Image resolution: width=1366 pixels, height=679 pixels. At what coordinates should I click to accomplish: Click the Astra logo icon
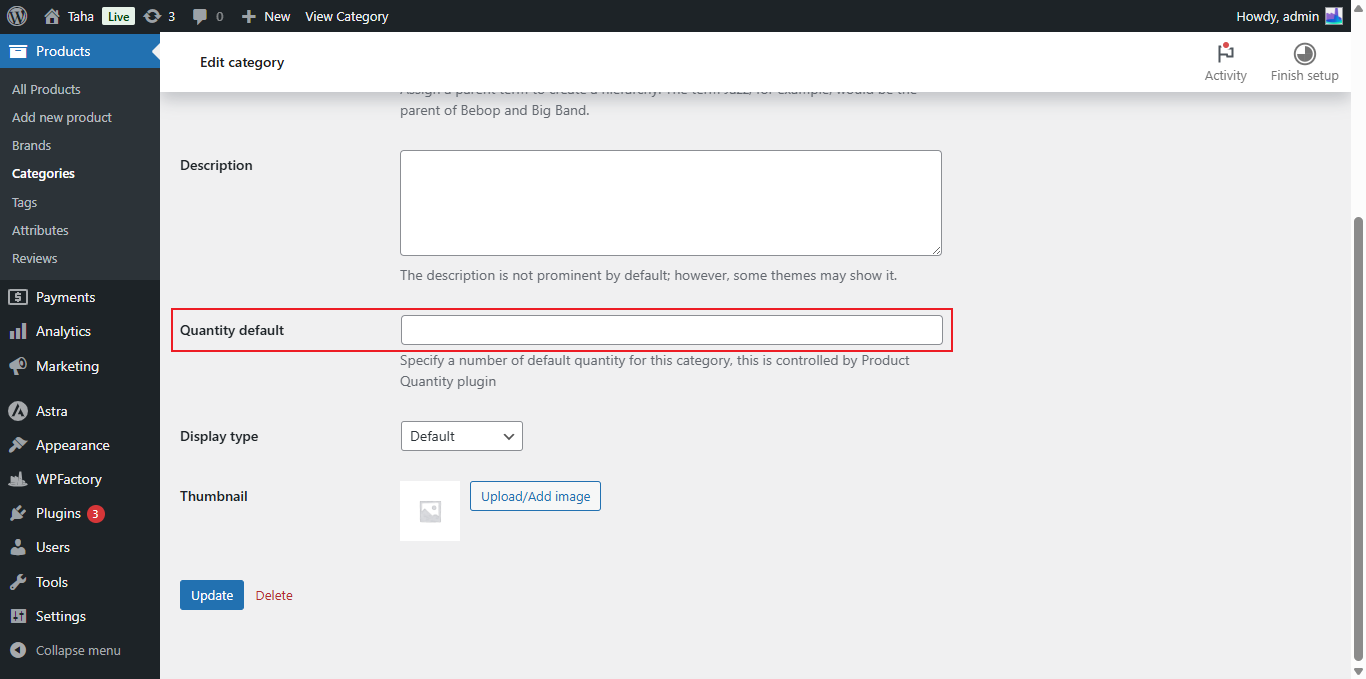click(18, 411)
